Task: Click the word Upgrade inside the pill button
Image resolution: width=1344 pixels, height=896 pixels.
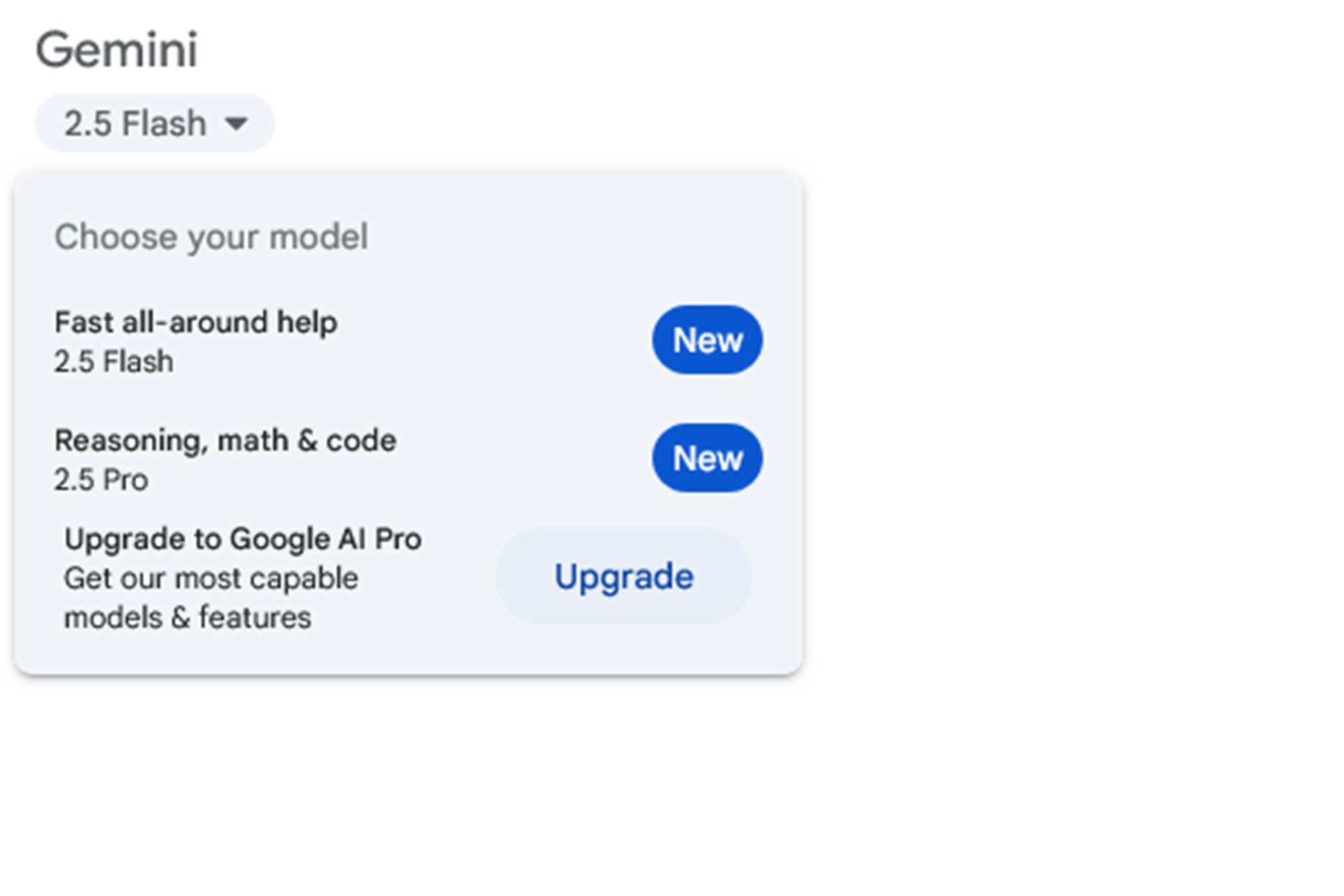Action: click(x=624, y=577)
